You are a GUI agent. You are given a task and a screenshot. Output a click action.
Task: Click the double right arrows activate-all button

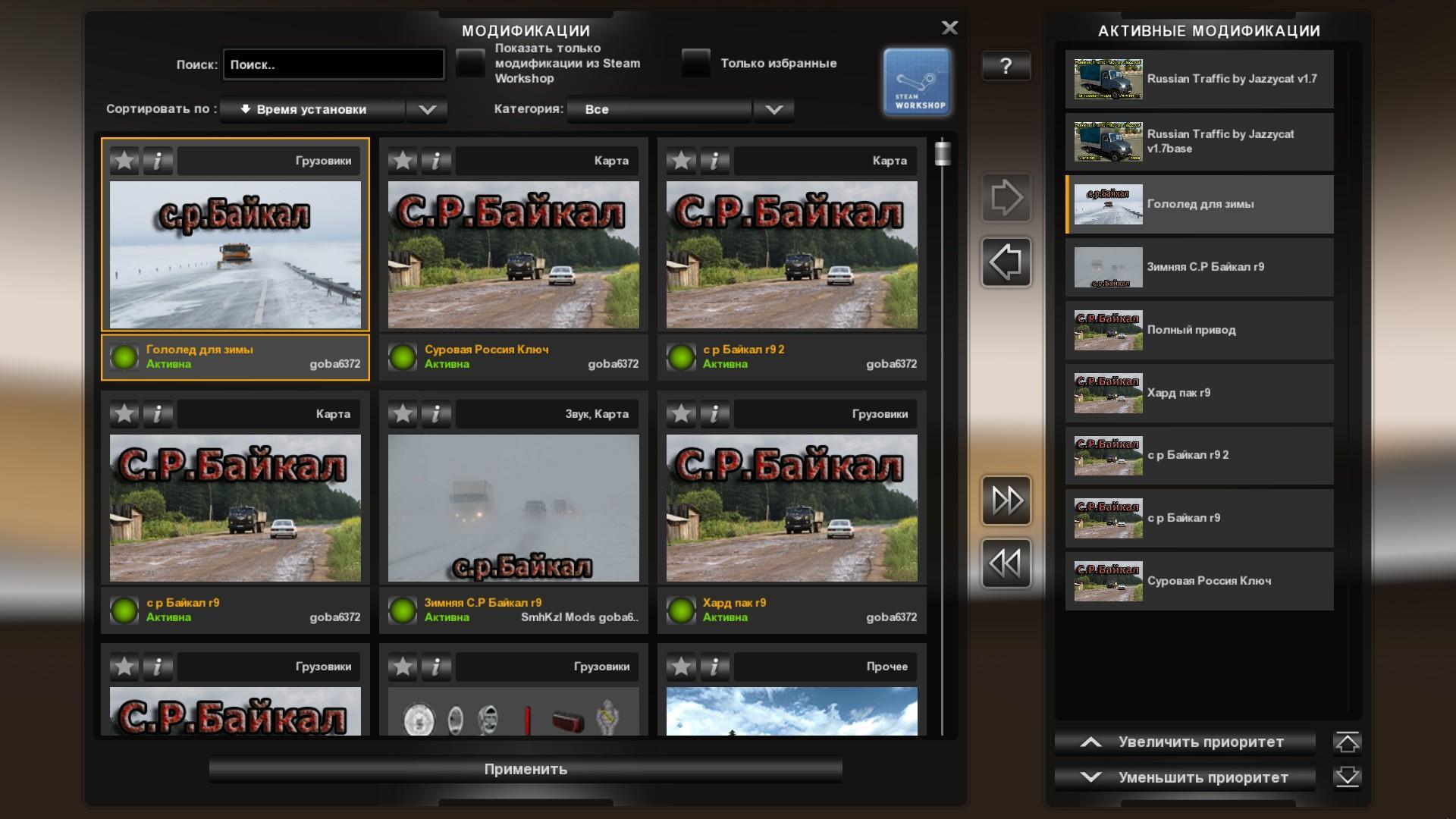(1006, 500)
